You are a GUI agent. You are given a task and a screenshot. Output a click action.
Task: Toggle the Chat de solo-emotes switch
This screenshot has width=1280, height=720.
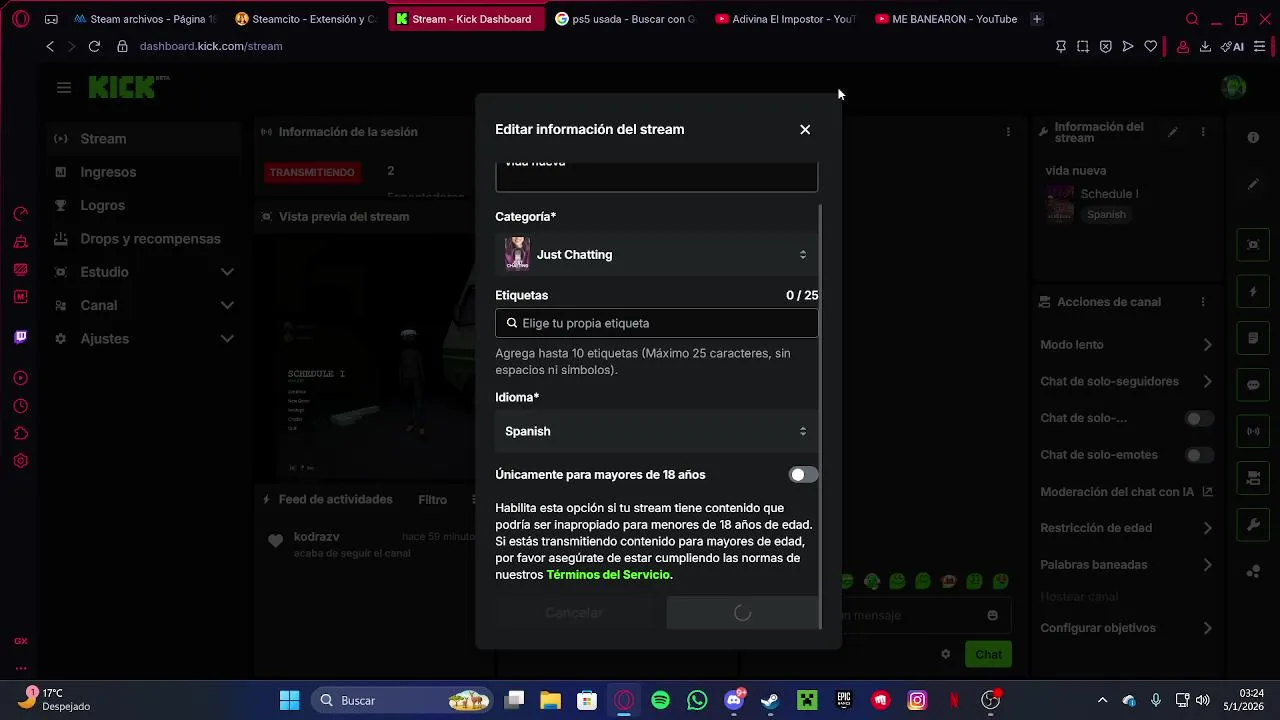pos(1199,455)
